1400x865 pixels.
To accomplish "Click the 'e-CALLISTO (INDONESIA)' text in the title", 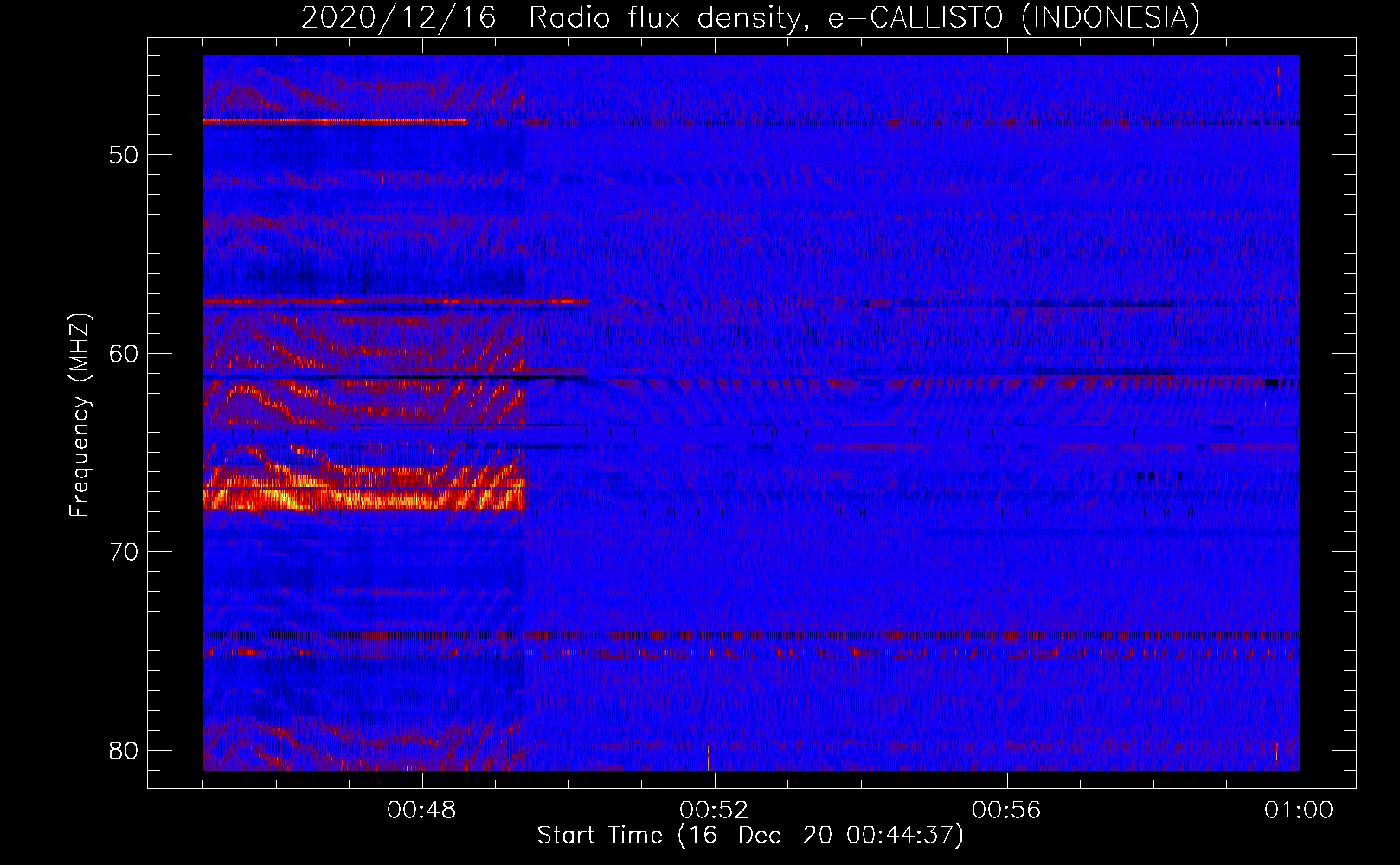I will point(1014,18).
